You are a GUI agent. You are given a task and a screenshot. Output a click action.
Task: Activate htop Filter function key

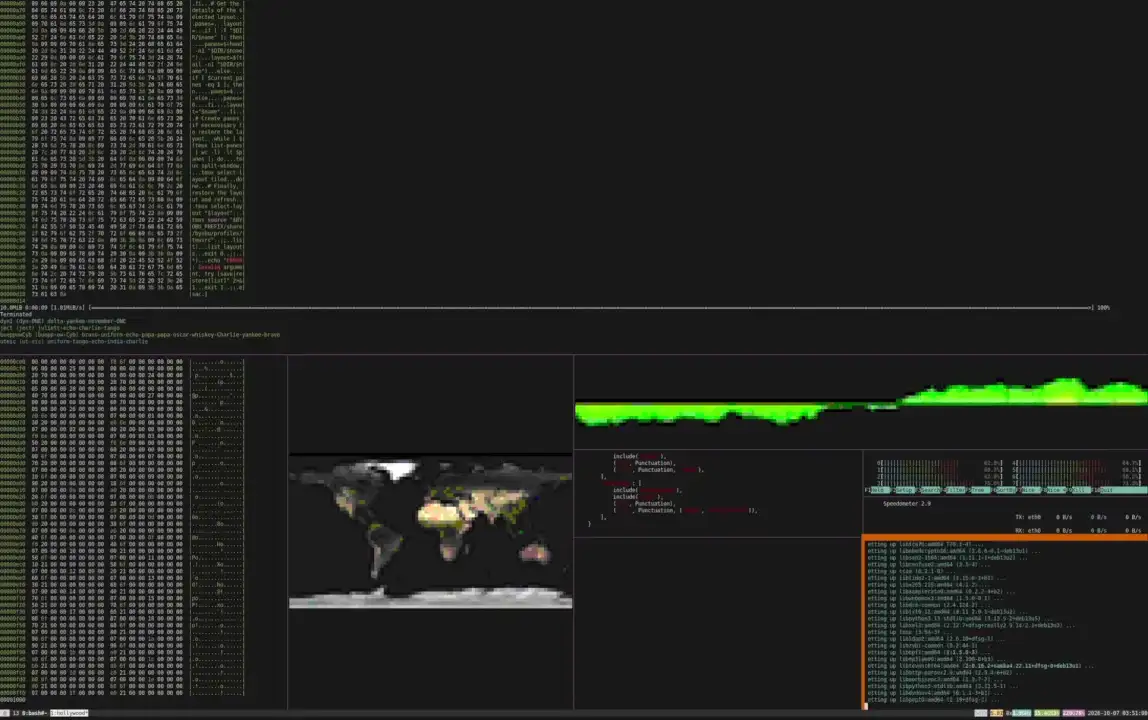pyautogui.click(x=955, y=490)
